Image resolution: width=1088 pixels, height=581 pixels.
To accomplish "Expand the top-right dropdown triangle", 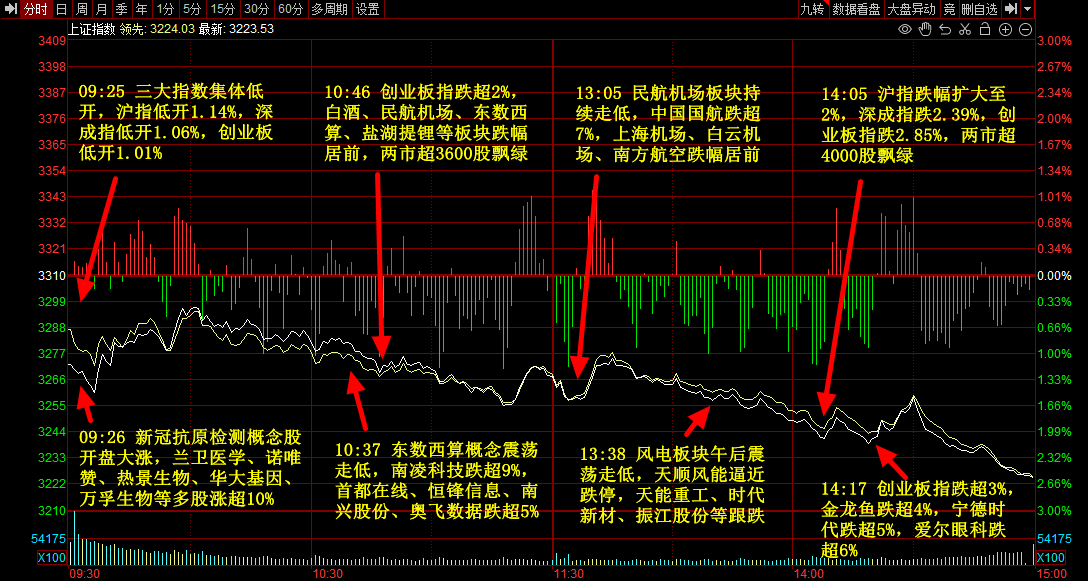I will pos(1028,9).
